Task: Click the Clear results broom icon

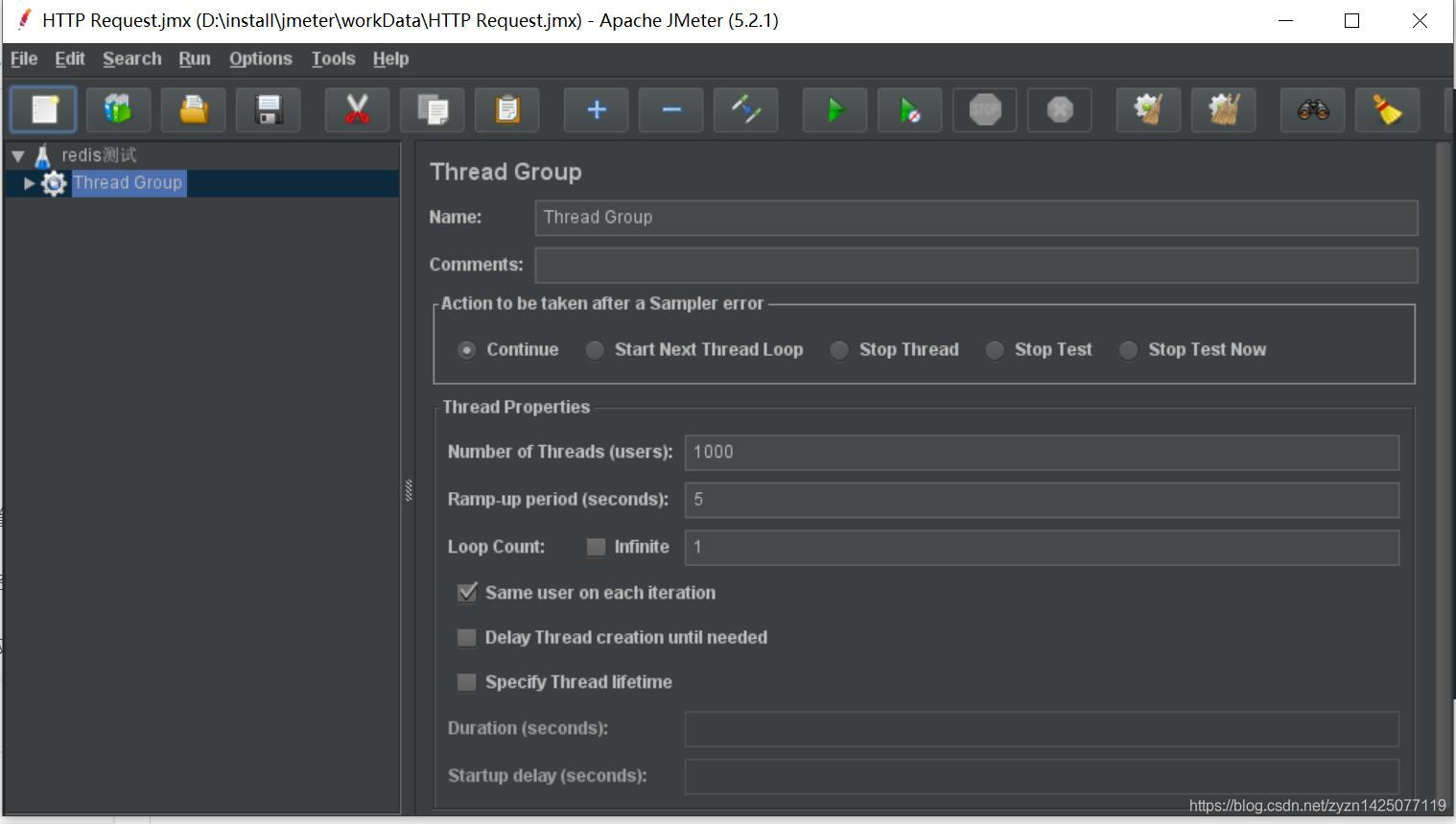Action: click(x=1148, y=109)
